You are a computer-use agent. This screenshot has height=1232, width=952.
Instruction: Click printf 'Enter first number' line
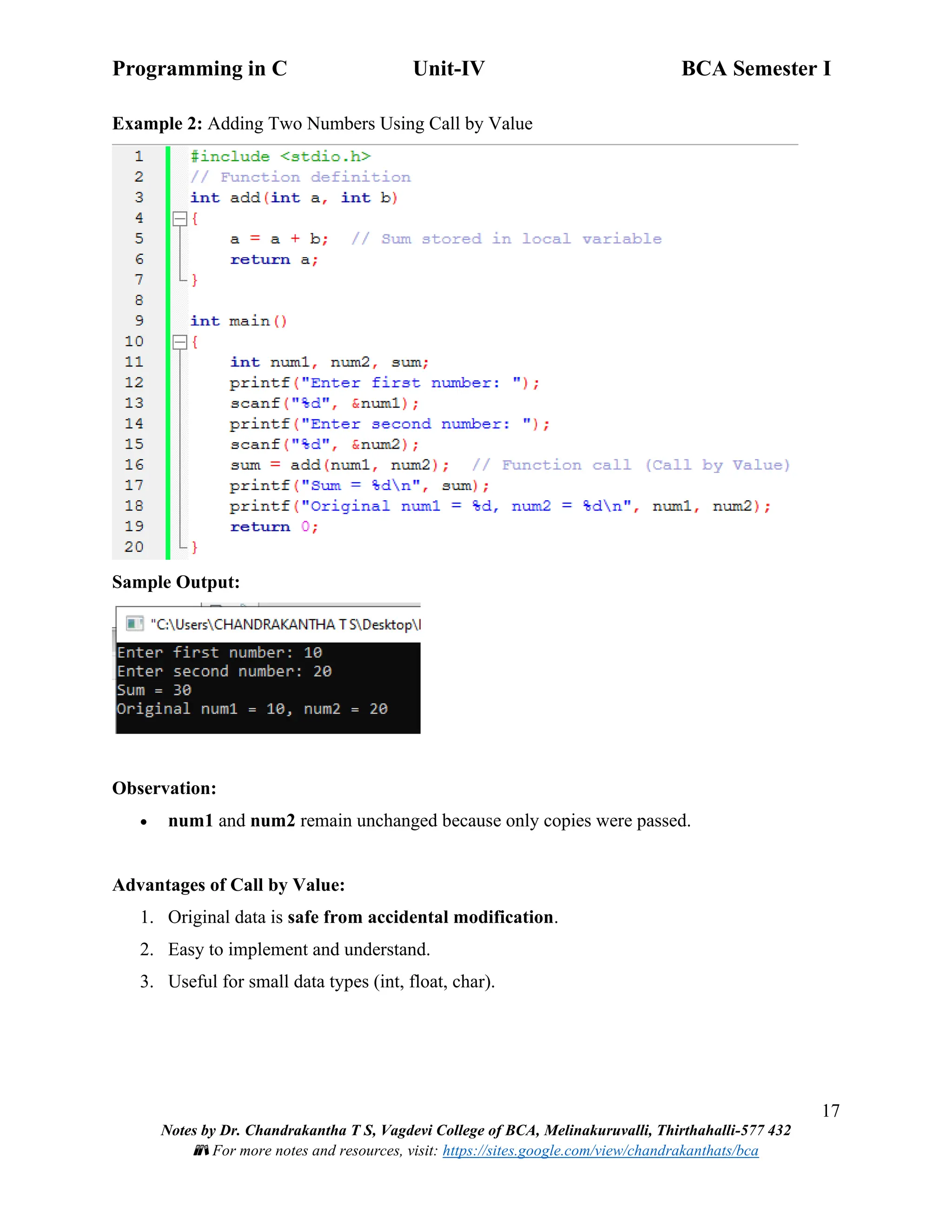384,383
